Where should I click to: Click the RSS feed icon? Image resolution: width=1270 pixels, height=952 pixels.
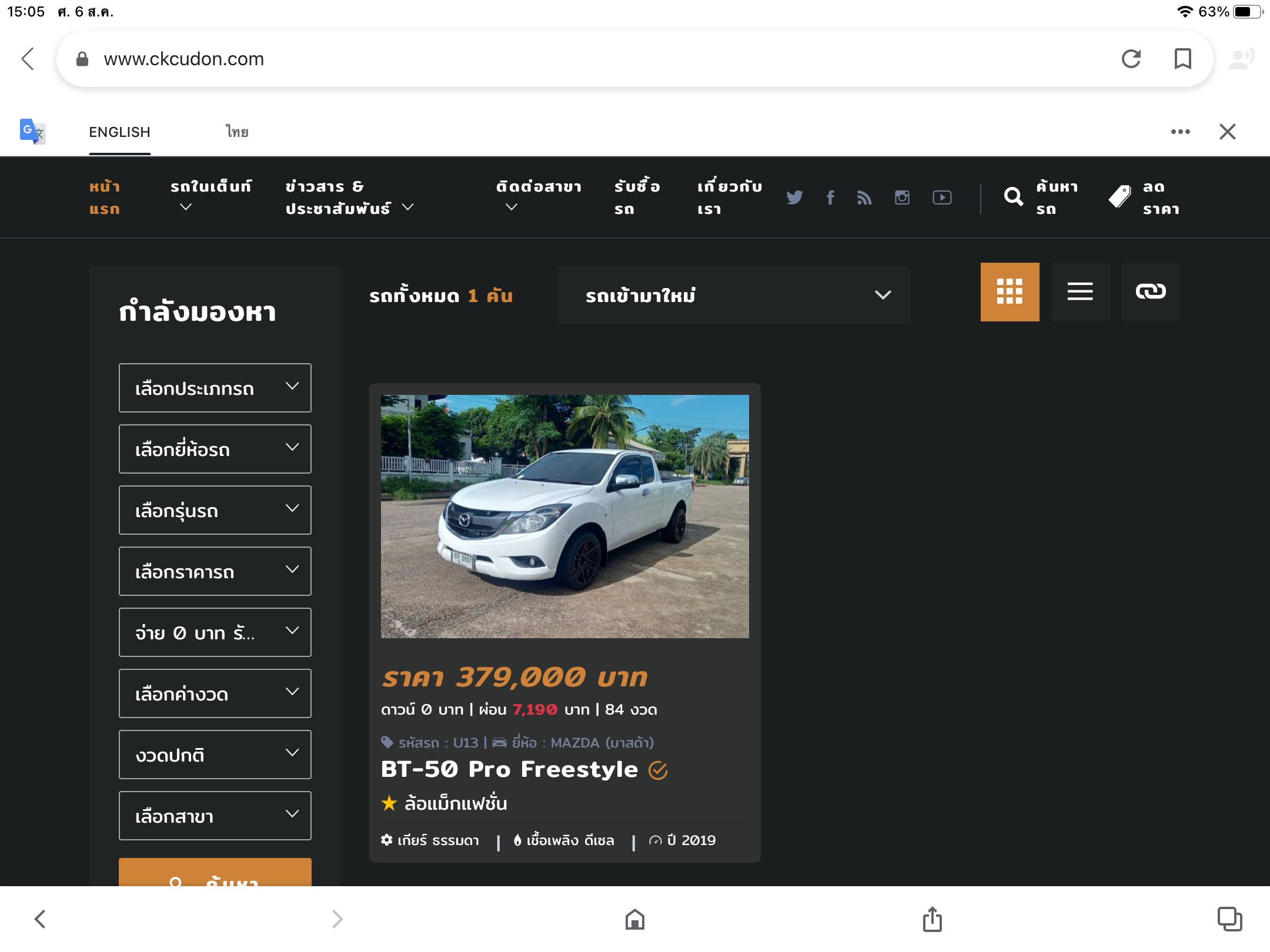tap(864, 197)
